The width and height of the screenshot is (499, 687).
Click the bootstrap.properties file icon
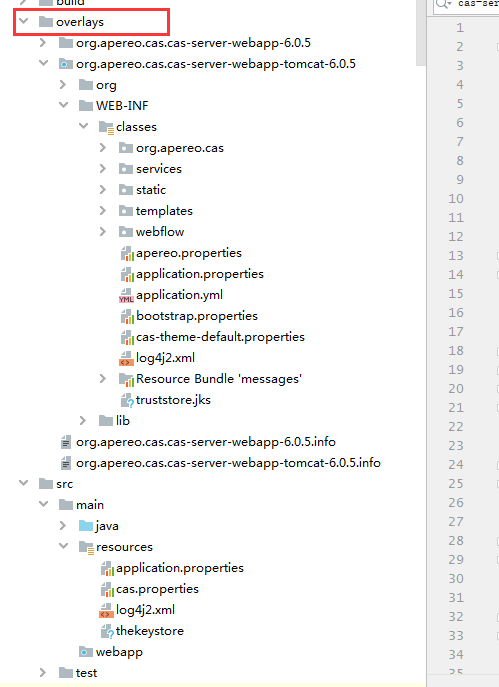pos(127,317)
